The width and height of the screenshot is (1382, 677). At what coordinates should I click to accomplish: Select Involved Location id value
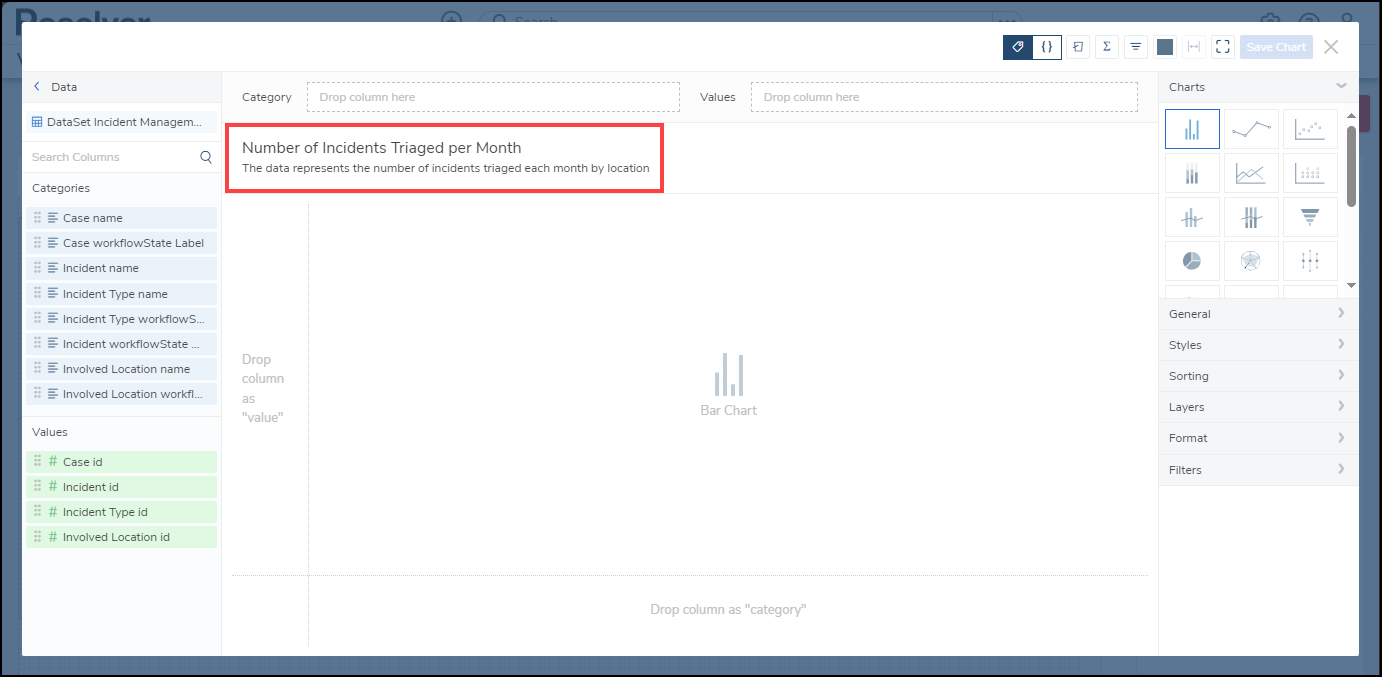click(122, 537)
